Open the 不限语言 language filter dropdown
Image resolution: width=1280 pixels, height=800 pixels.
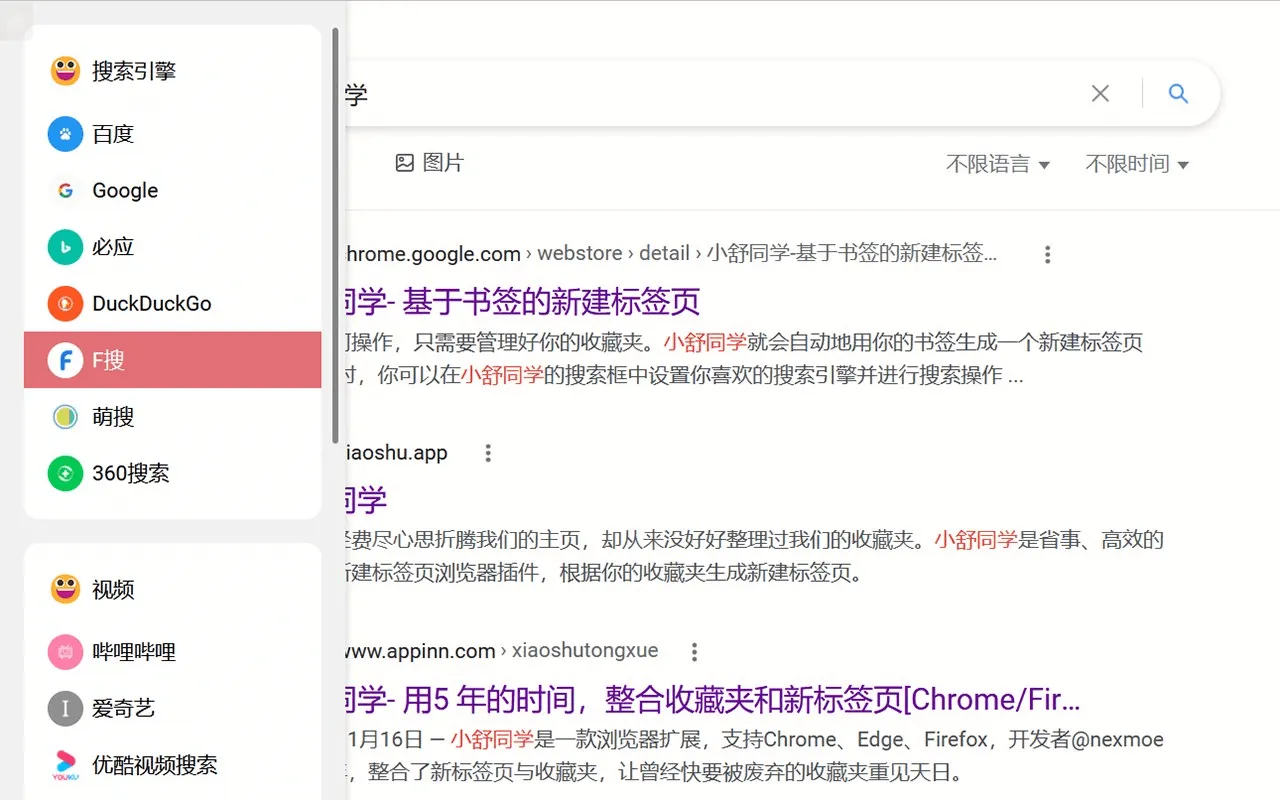click(998, 164)
